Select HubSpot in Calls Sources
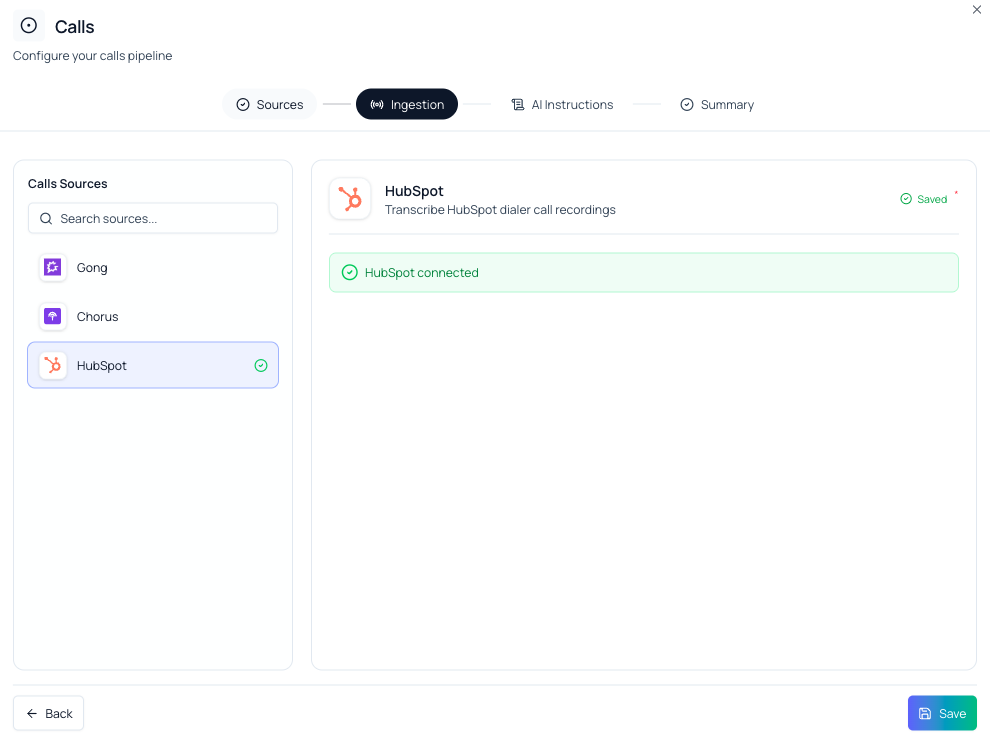 [x=153, y=365]
